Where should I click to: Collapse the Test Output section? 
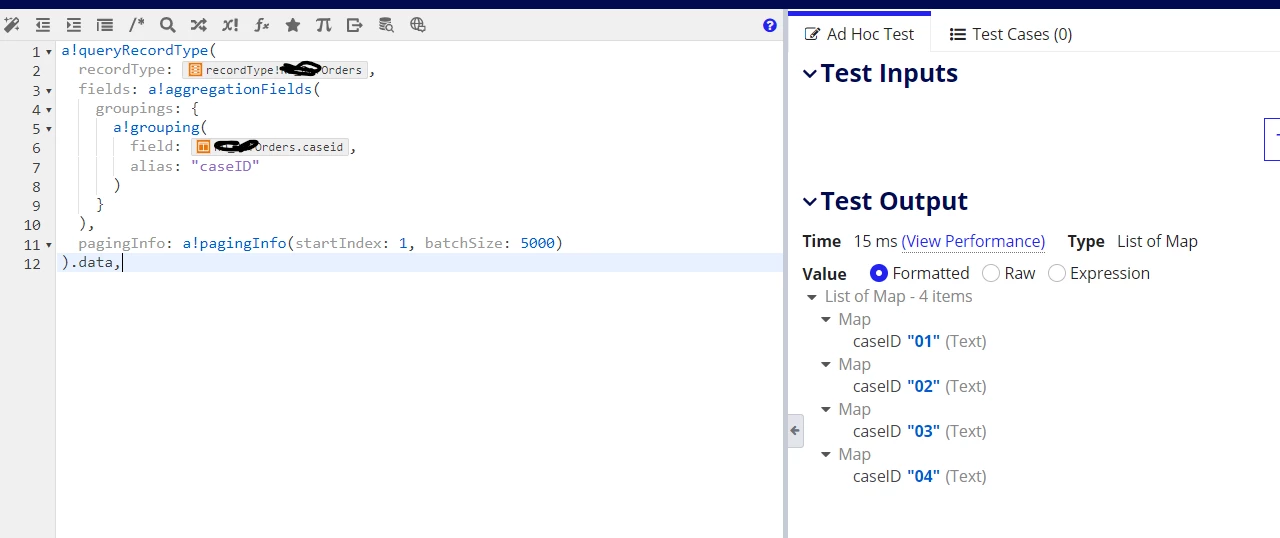810,201
